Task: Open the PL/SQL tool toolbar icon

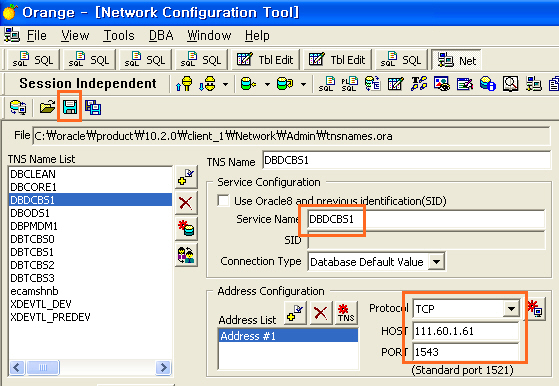Action: click(349, 84)
